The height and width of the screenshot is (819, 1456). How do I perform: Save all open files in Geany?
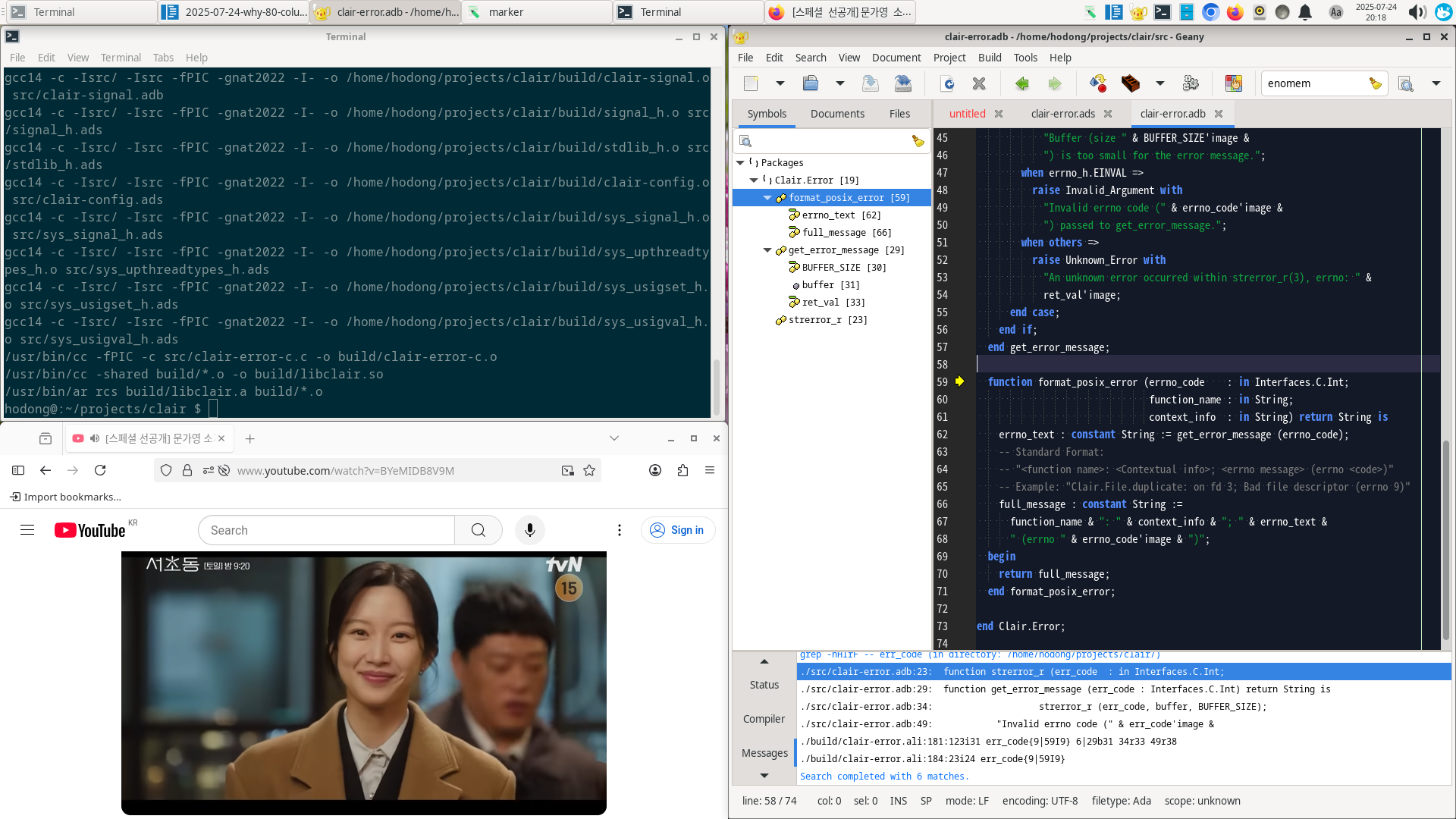click(x=902, y=83)
